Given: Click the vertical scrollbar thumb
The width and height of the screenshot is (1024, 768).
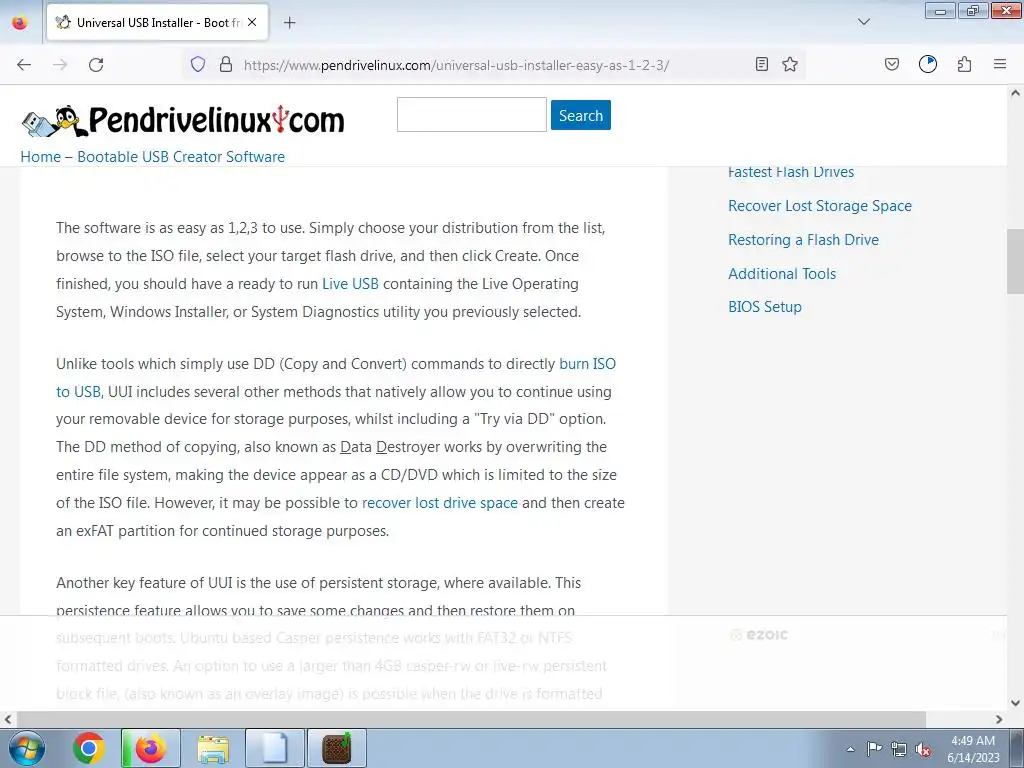Looking at the screenshot, I should coord(1015,261).
